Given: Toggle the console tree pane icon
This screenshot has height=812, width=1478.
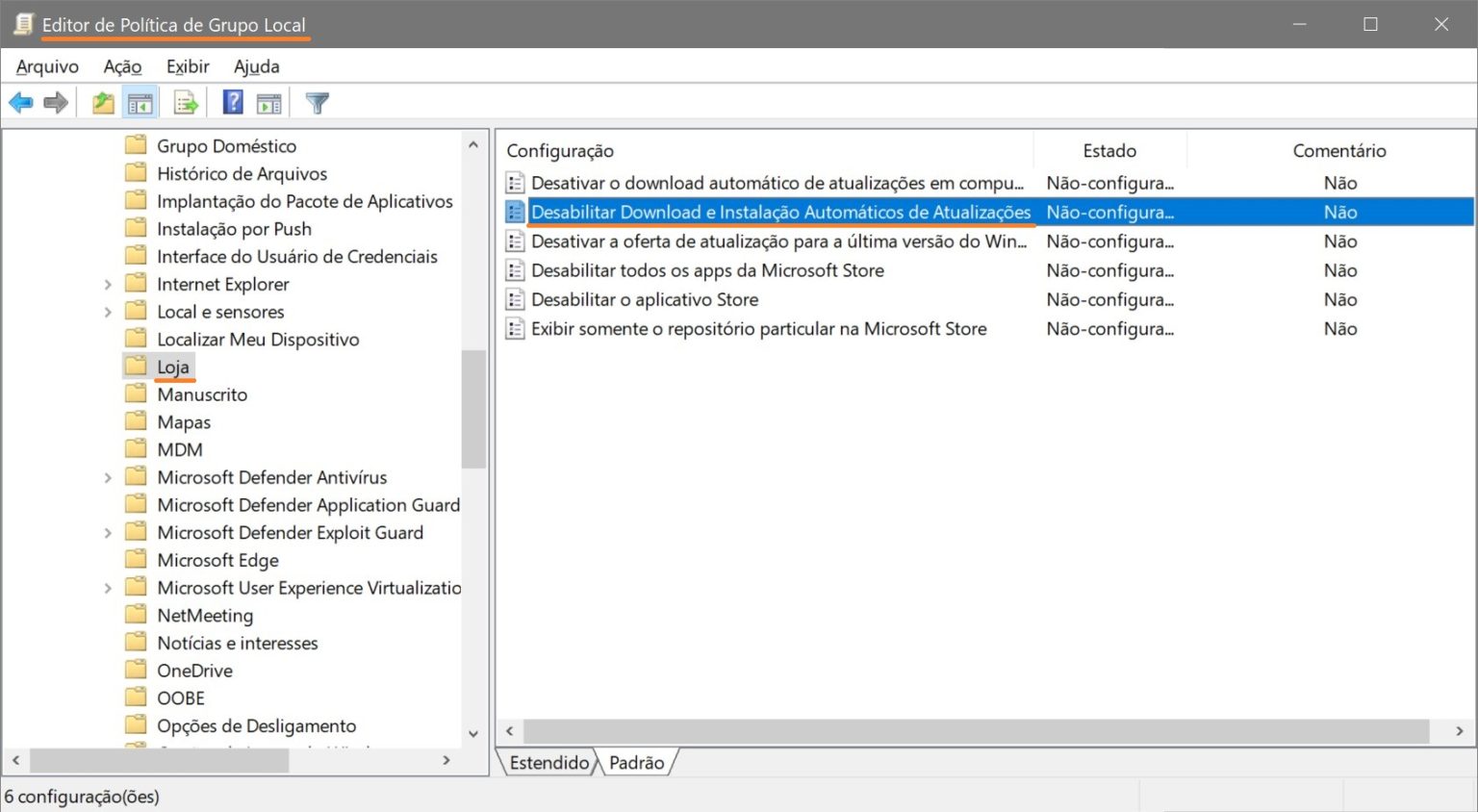Looking at the screenshot, I should pos(140,101).
